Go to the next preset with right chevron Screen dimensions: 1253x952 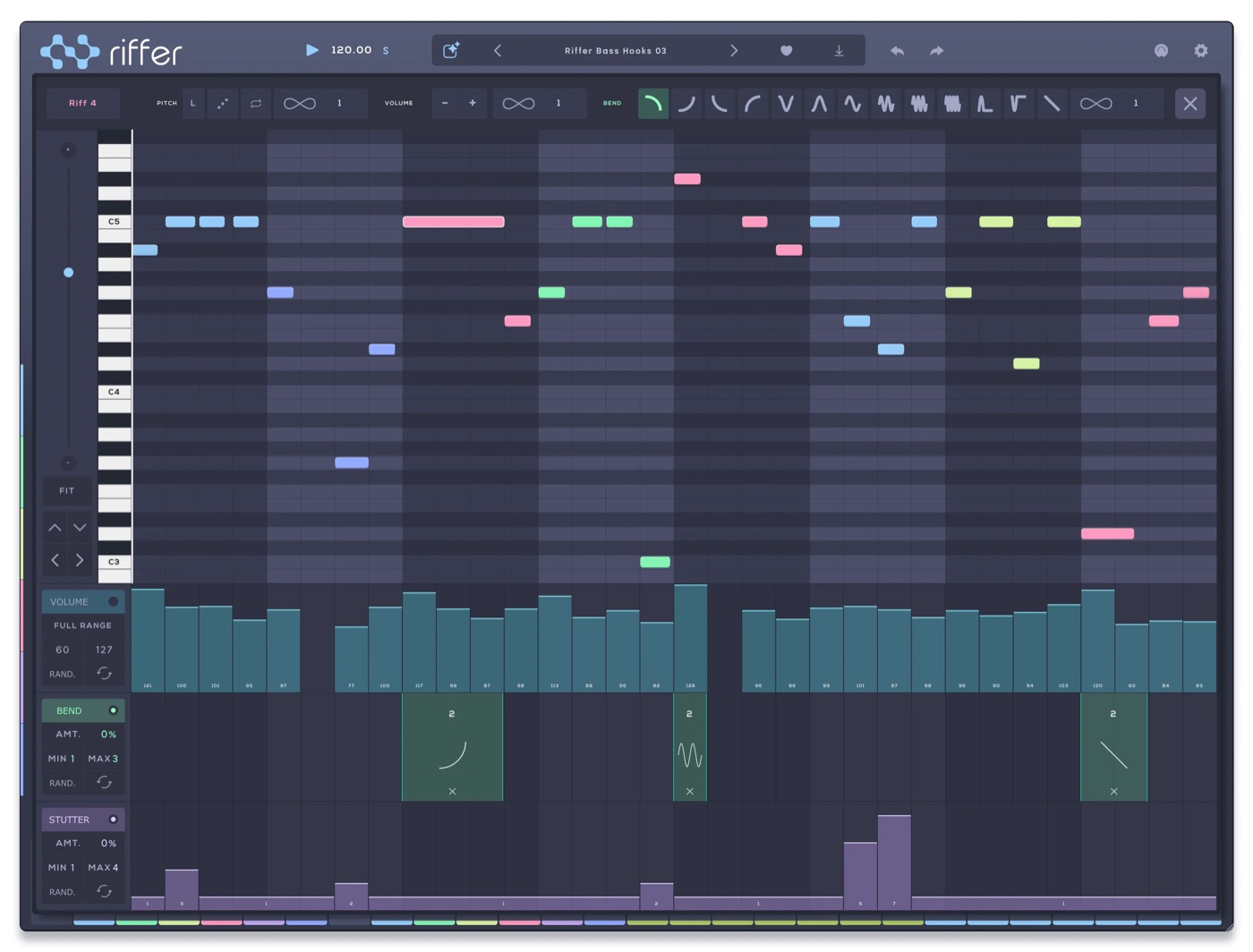734,51
